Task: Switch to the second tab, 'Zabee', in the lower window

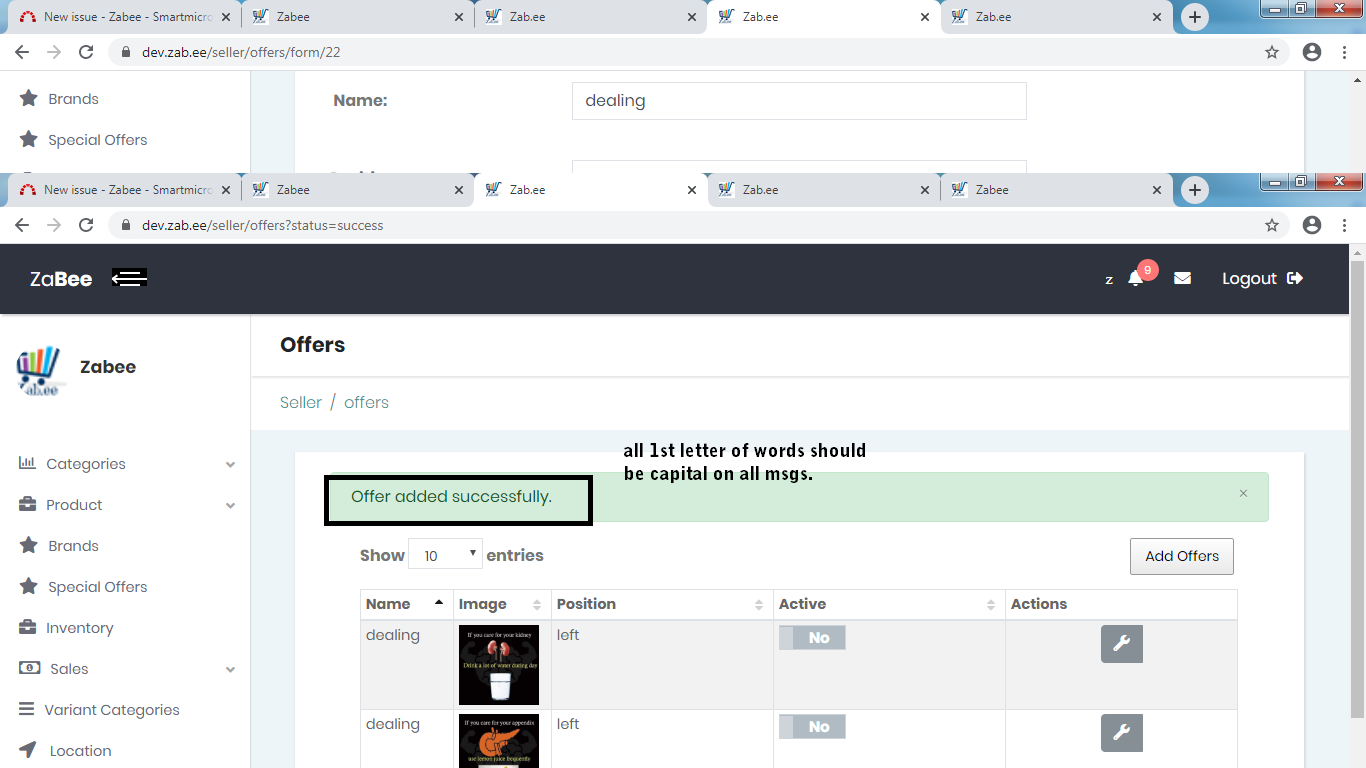Action: coord(358,189)
